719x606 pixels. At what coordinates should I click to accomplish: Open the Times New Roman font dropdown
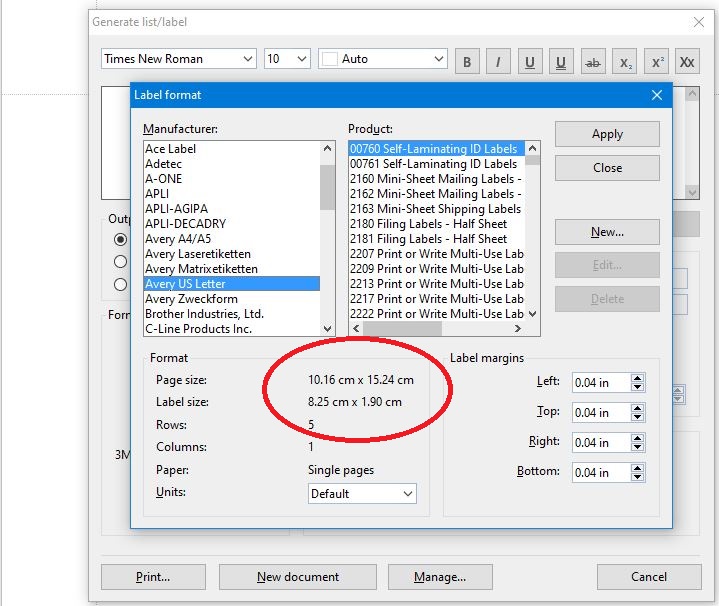coord(179,59)
